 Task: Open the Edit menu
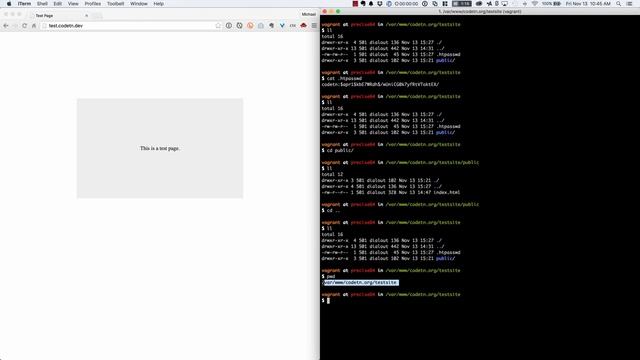pos(58,4)
